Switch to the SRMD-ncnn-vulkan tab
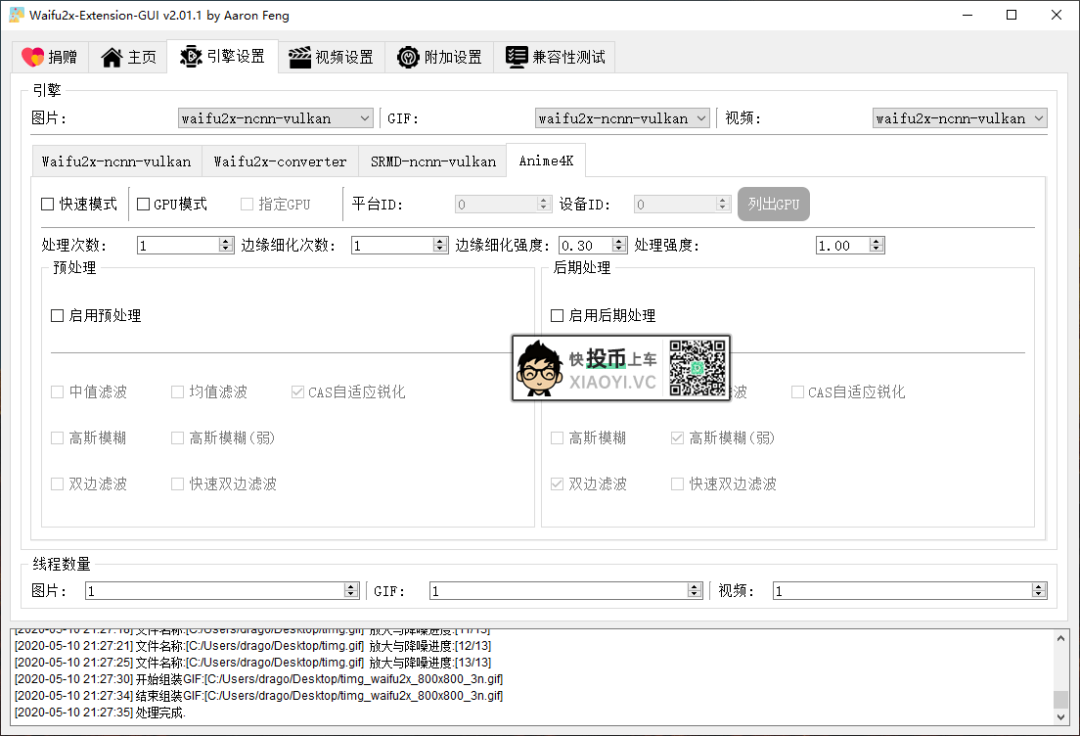Image resolution: width=1080 pixels, height=736 pixels. click(x=432, y=160)
